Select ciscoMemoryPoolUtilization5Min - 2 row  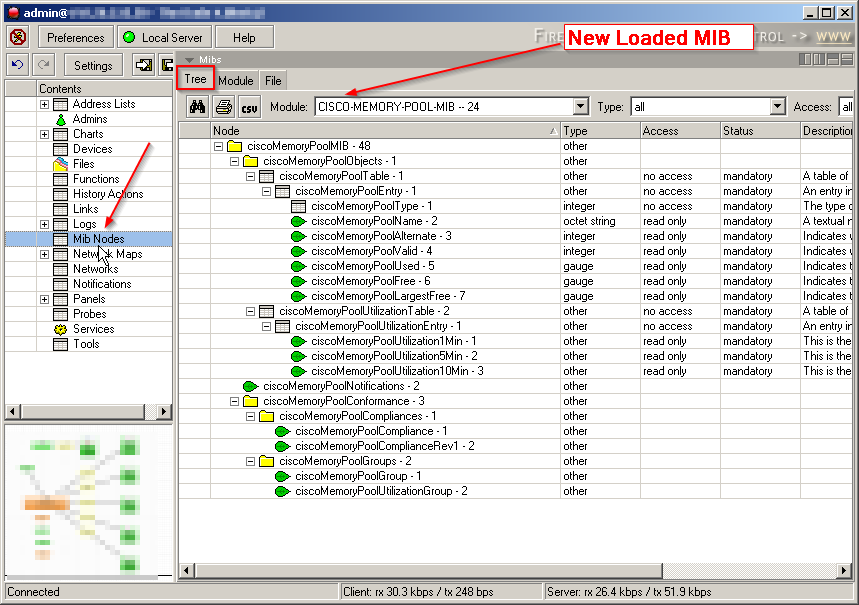tap(515, 356)
